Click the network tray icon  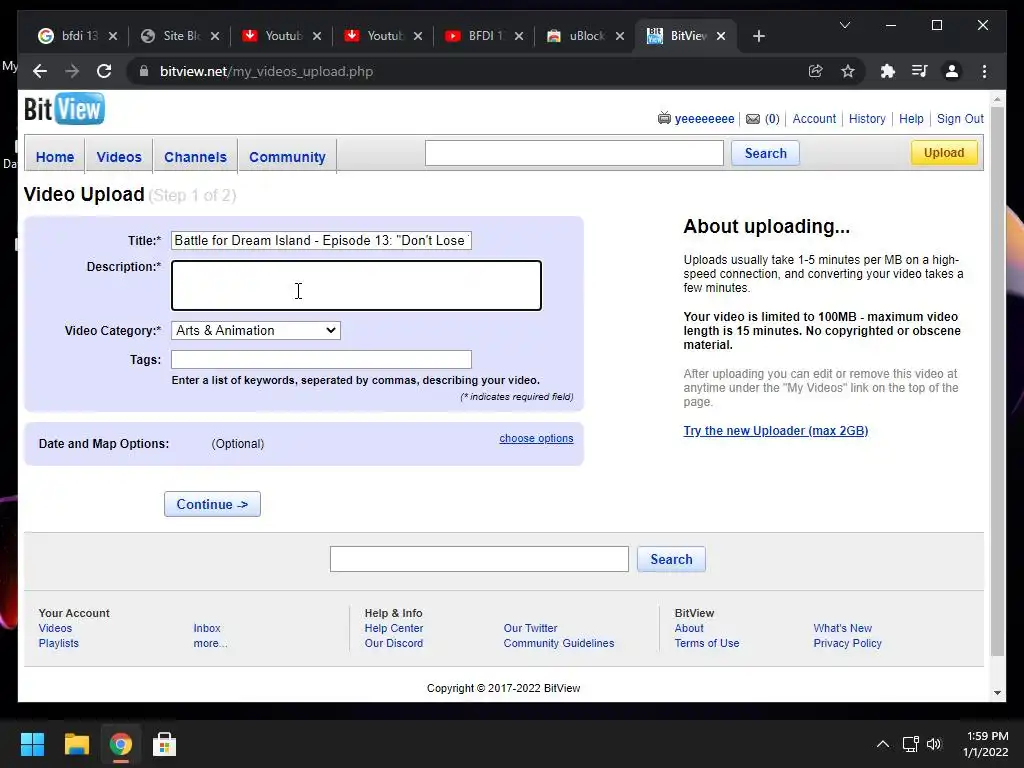click(x=910, y=744)
